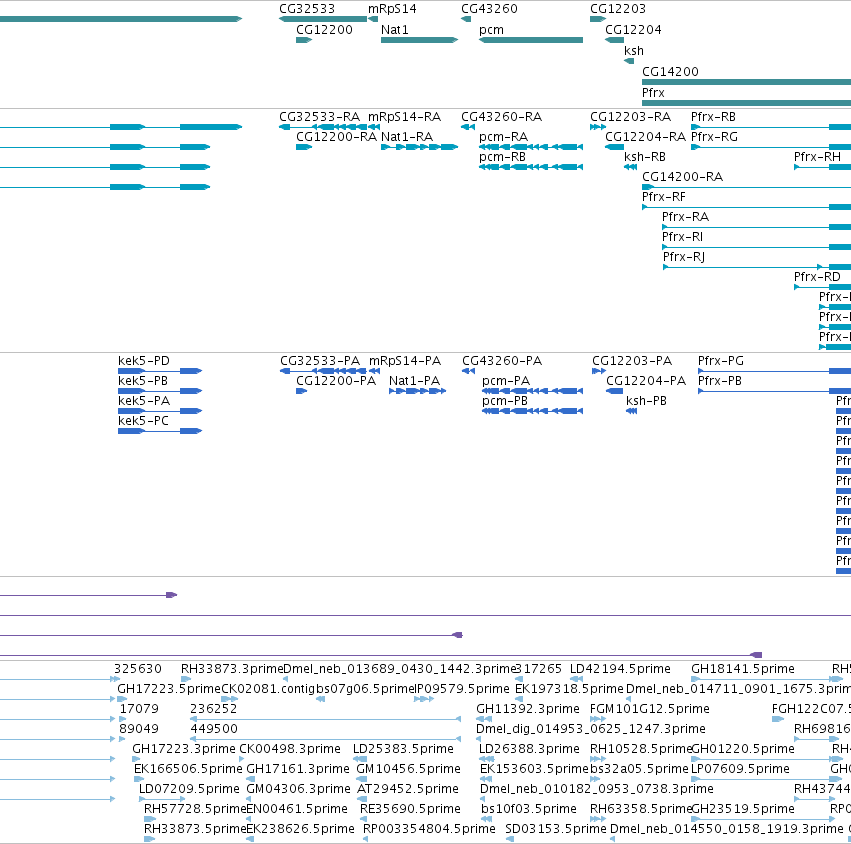Open the CG12204 gene label
Image resolution: width=851 pixels, height=844 pixels.
tap(633, 30)
